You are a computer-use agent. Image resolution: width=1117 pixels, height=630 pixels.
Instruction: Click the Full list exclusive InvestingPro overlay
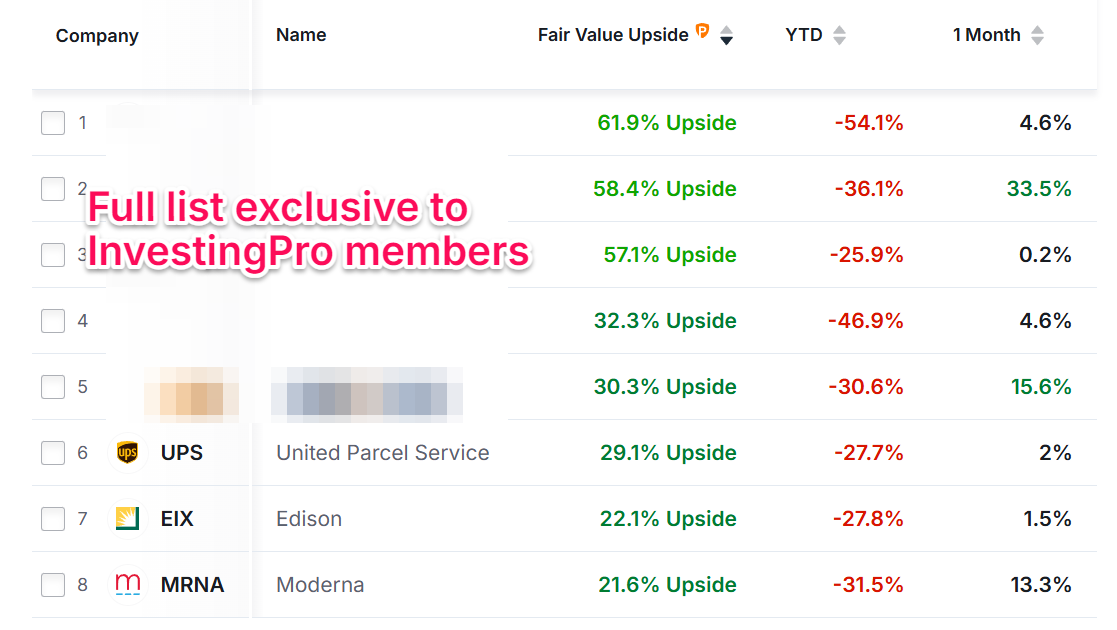[x=307, y=230]
